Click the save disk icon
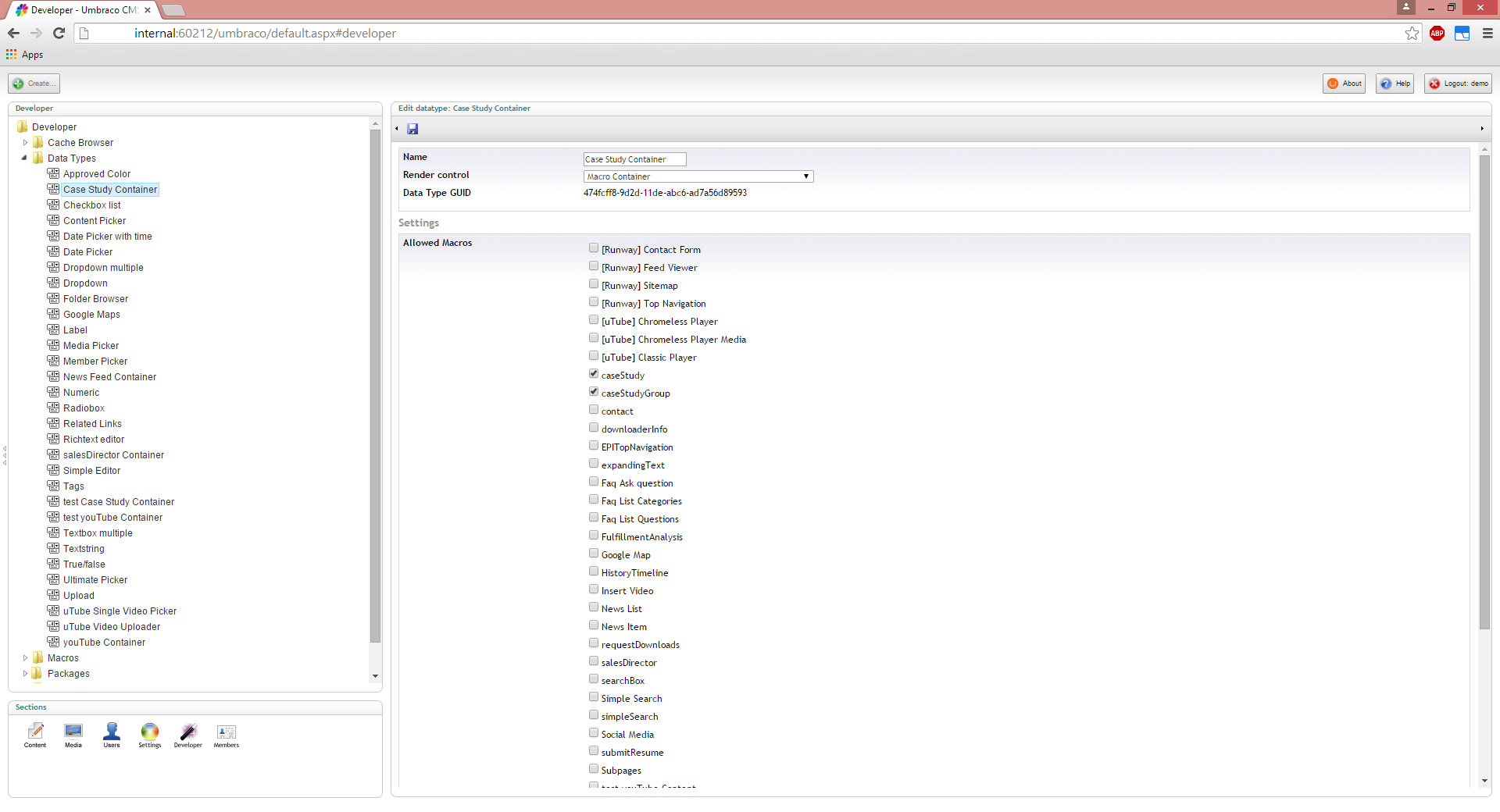The image size is (1500, 812). pos(412,129)
